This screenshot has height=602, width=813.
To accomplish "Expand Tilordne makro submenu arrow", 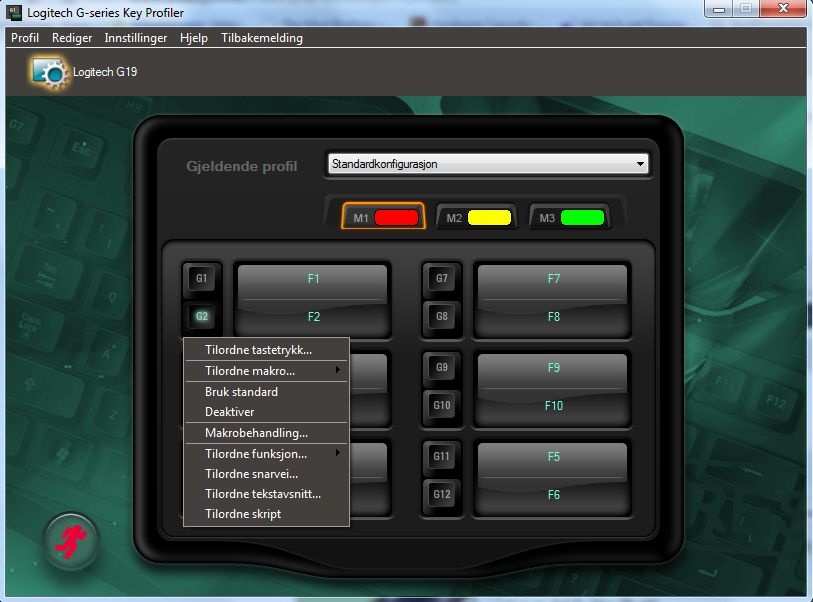I will [x=338, y=370].
